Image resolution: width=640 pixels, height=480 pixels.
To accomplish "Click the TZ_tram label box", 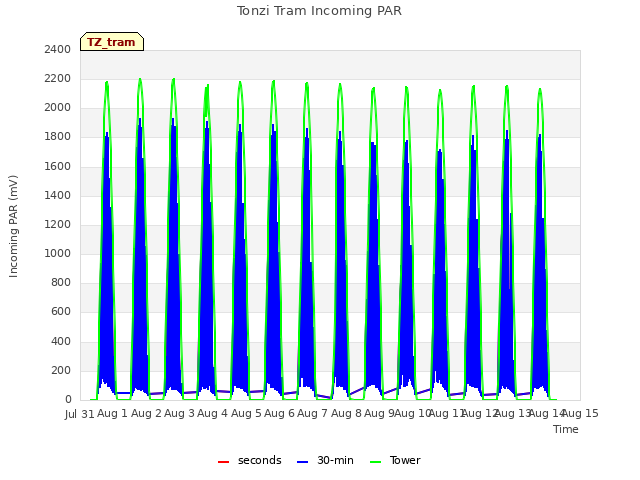I will pos(112,42).
